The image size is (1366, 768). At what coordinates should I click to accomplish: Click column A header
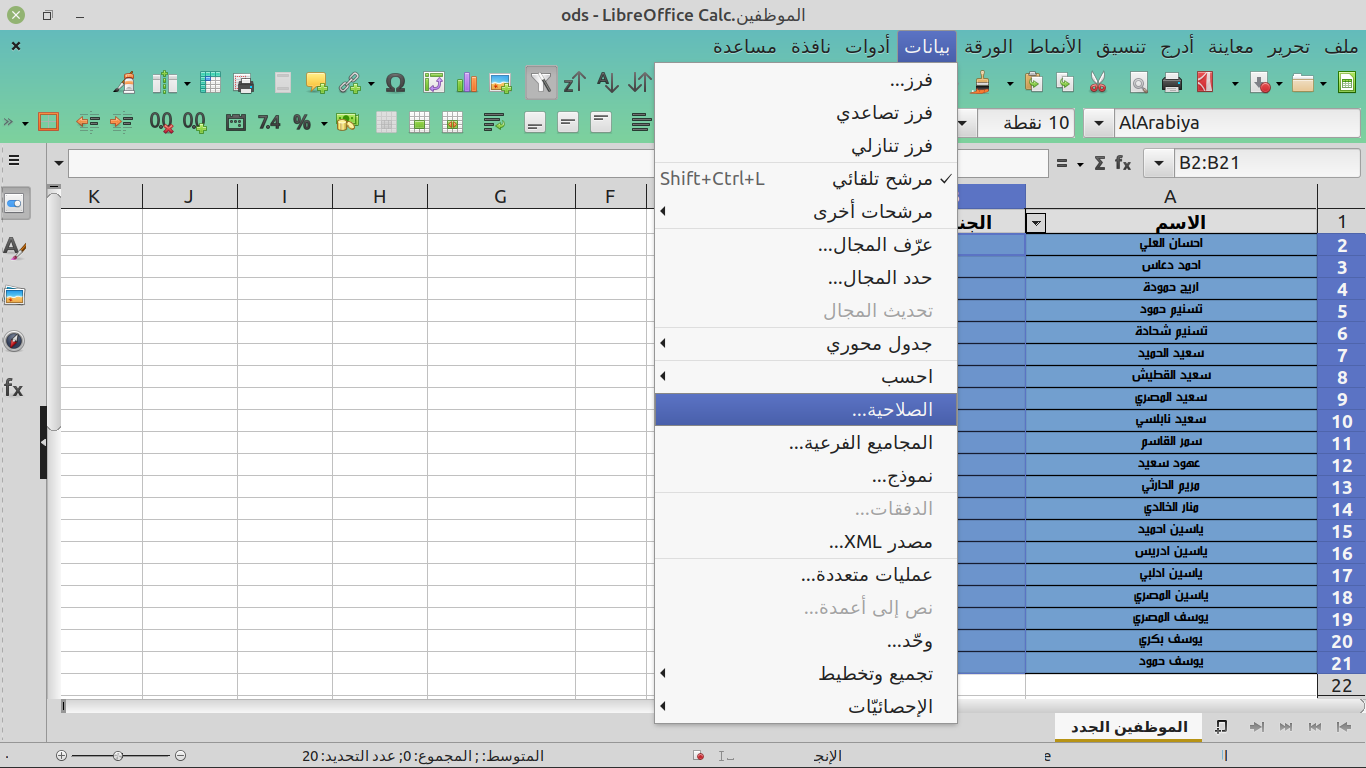[x=1170, y=197]
